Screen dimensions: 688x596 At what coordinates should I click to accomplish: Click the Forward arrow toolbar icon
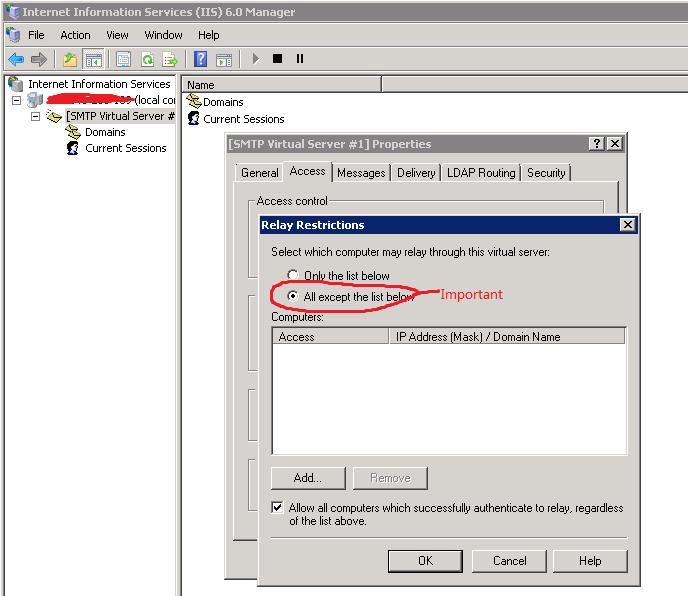[x=39, y=59]
